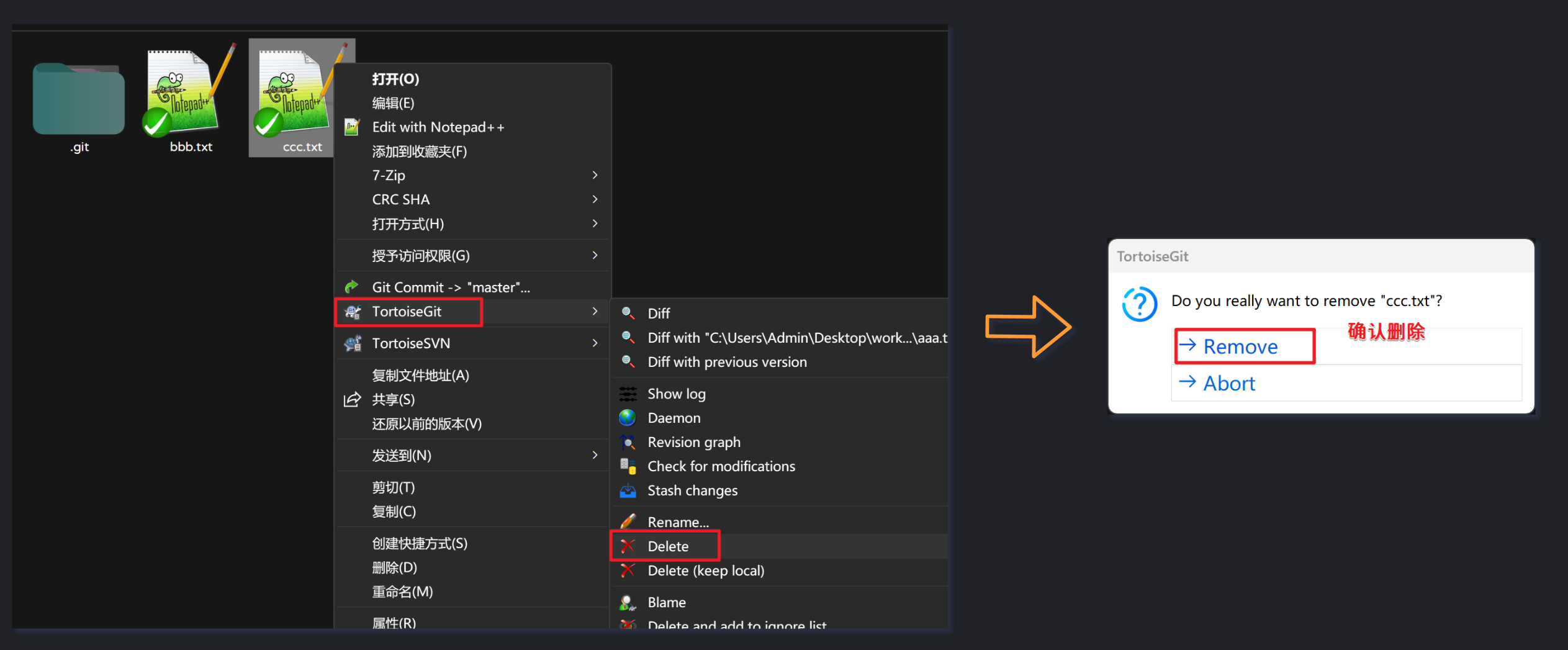The height and width of the screenshot is (650, 1568).
Task: Select Diff with previous version
Action: [727, 362]
